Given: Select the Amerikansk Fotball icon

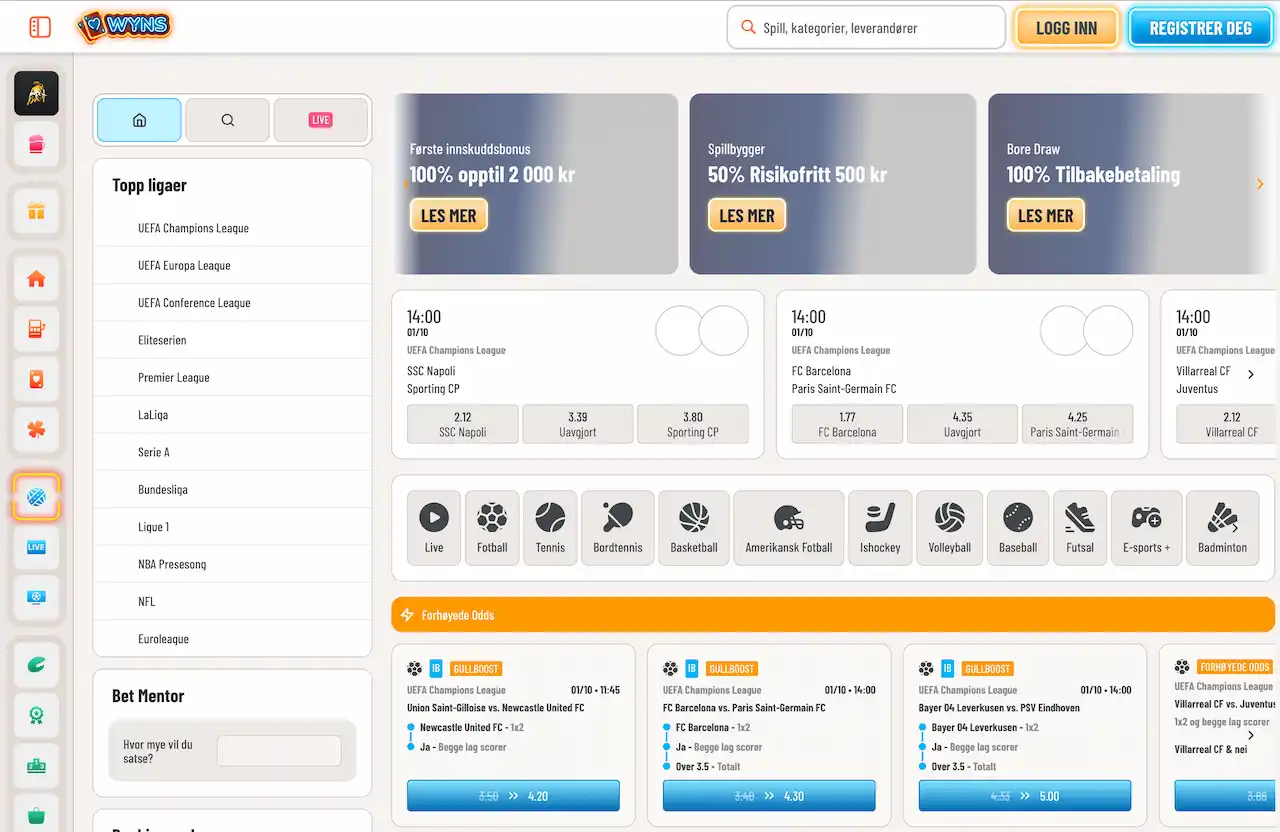Looking at the screenshot, I should pos(789,527).
